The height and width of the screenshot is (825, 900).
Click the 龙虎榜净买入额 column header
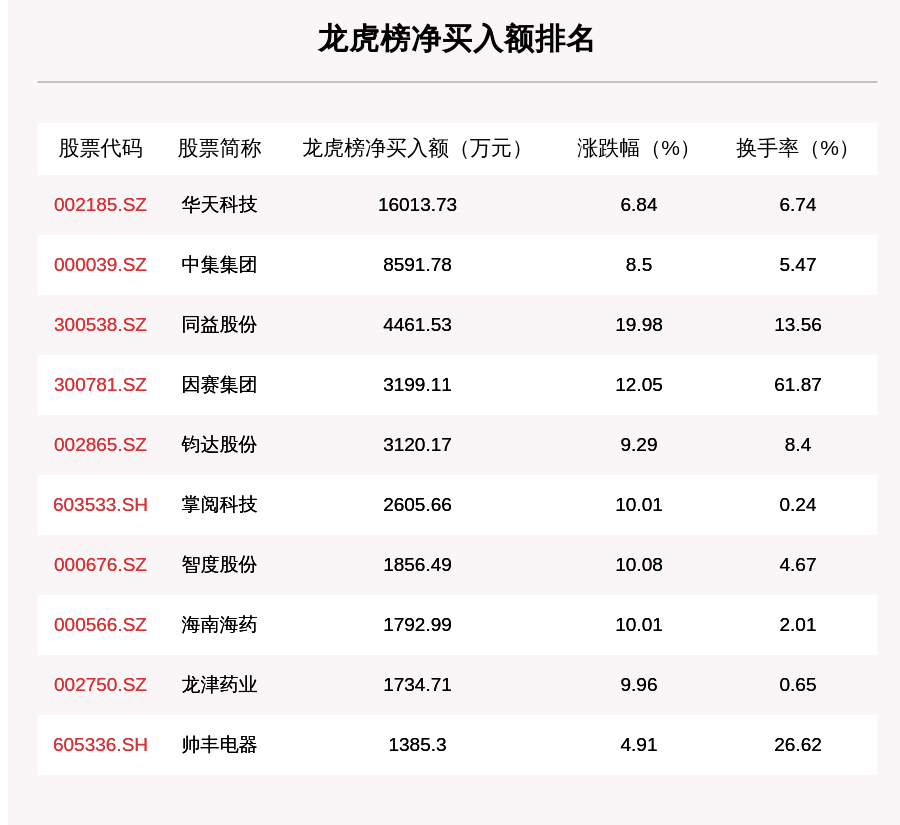[x=410, y=149]
